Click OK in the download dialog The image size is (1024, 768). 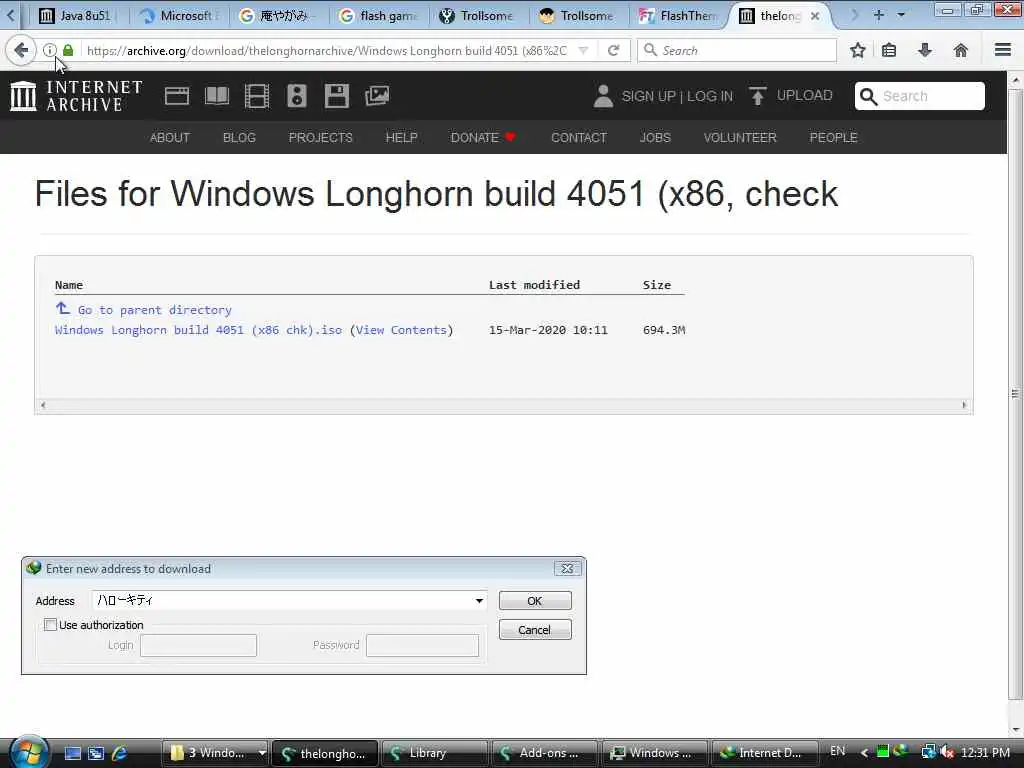[x=535, y=601]
